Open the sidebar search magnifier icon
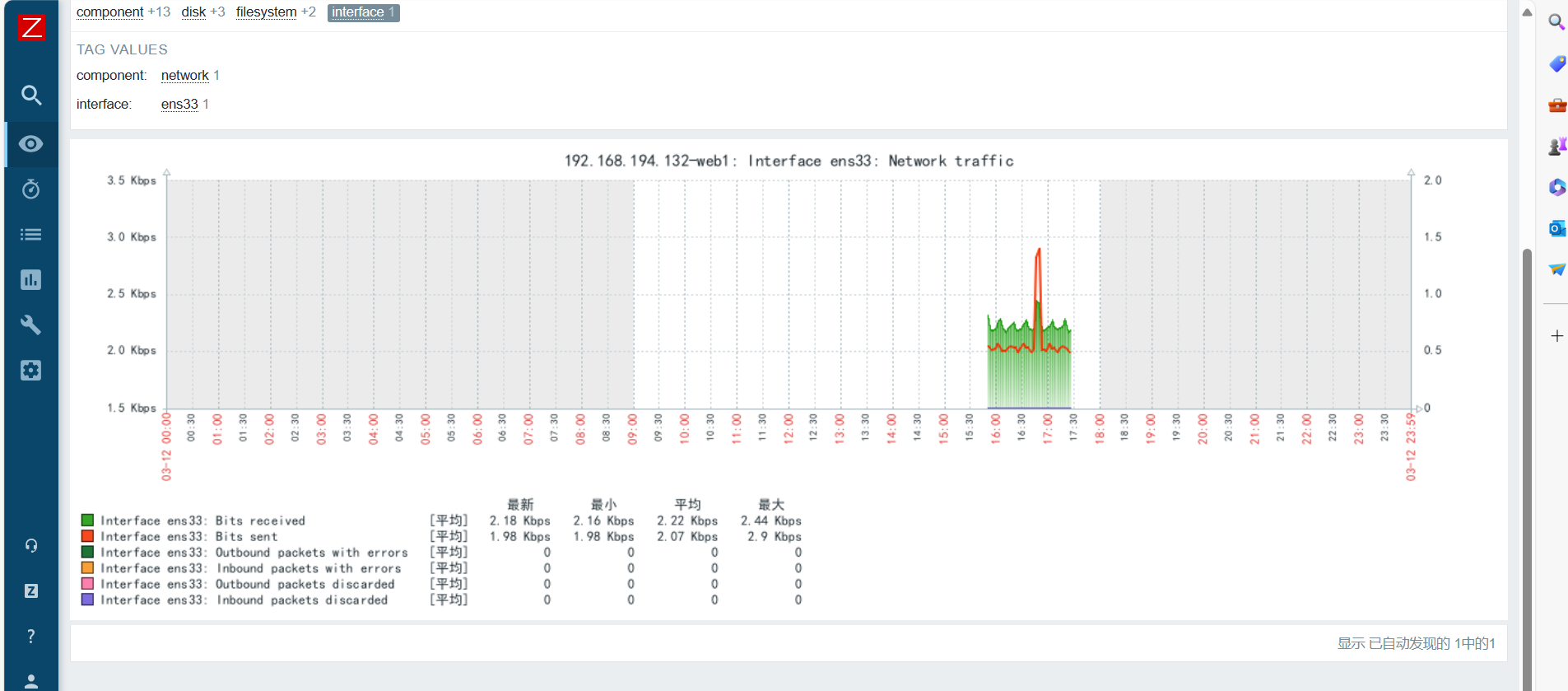This screenshot has height=691, width=1568. (31, 95)
